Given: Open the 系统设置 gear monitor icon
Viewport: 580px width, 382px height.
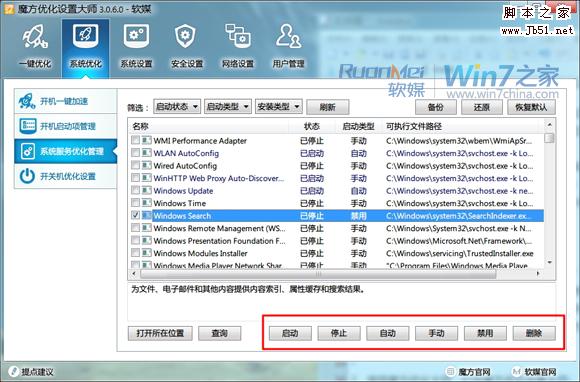Looking at the screenshot, I should coord(136,36).
